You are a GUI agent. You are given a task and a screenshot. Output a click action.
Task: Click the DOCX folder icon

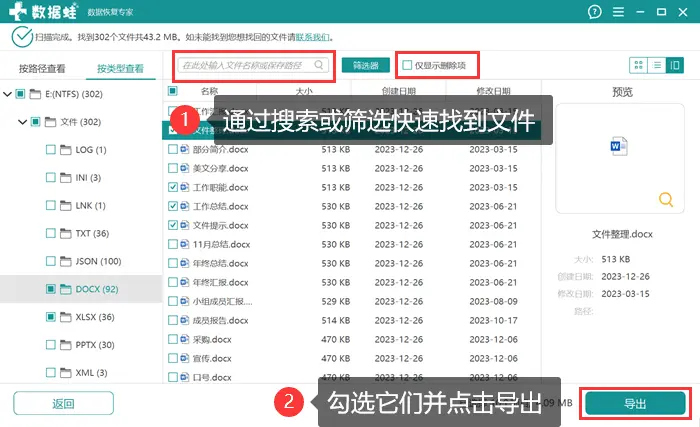(66, 289)
